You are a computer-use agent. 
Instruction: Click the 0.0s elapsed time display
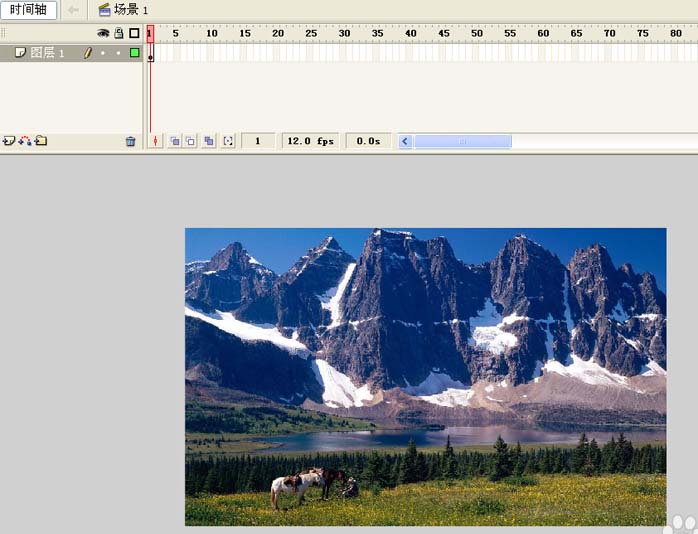[368, 141]
